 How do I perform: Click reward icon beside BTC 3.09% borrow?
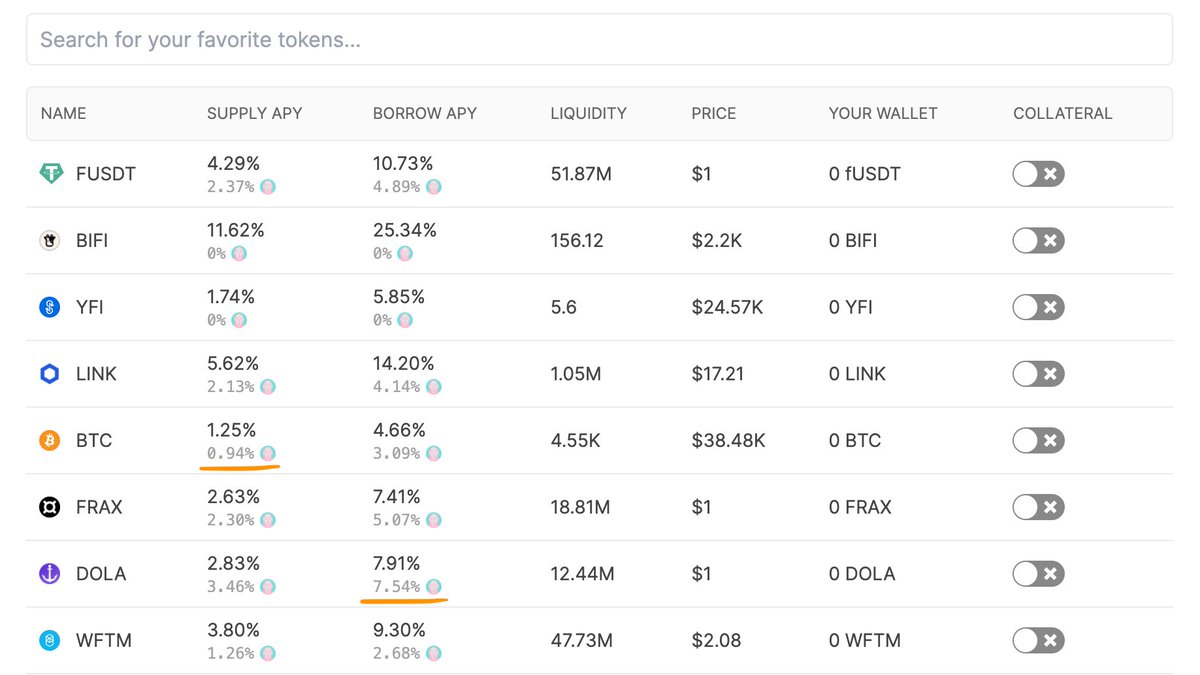[433, 453]
